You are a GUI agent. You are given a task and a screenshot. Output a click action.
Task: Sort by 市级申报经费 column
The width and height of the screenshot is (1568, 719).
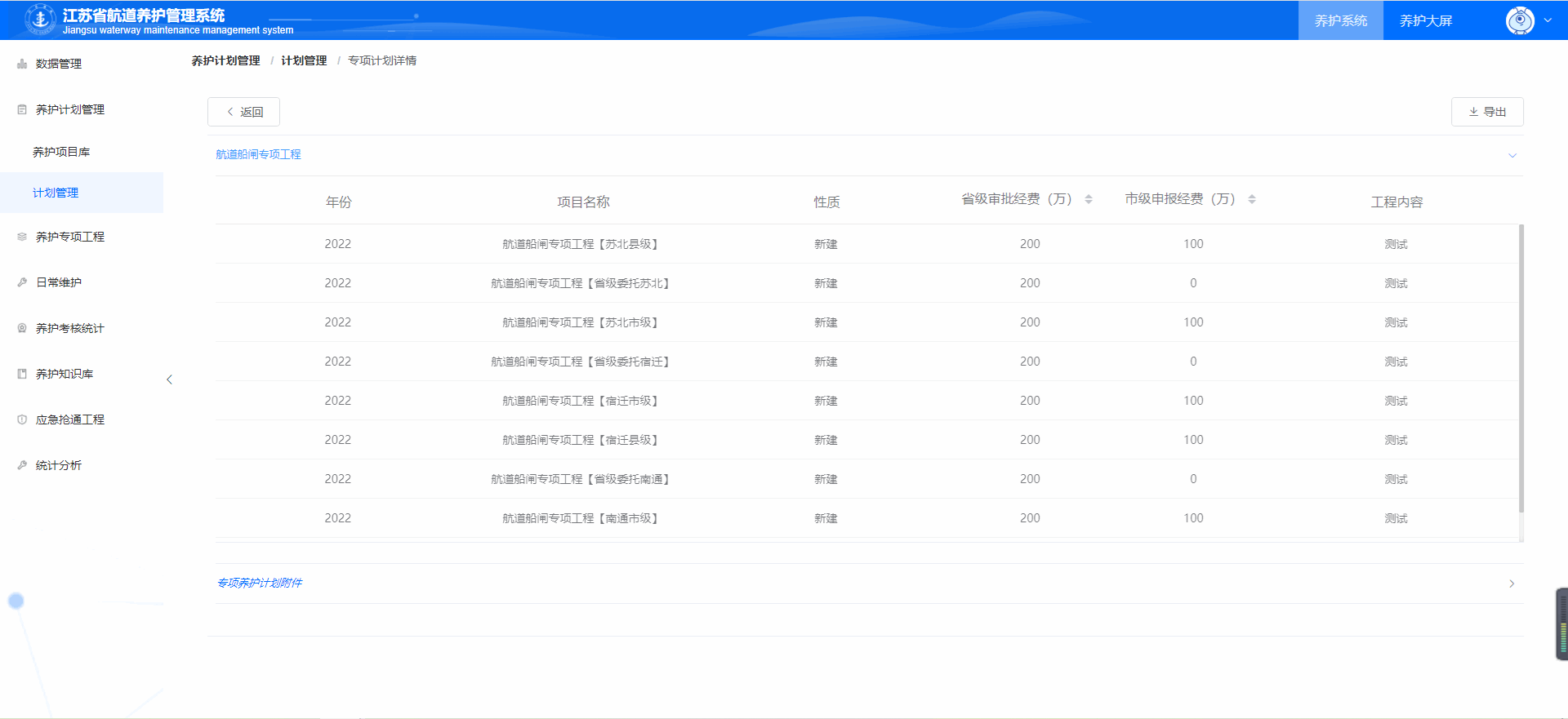coord(1251,199)
